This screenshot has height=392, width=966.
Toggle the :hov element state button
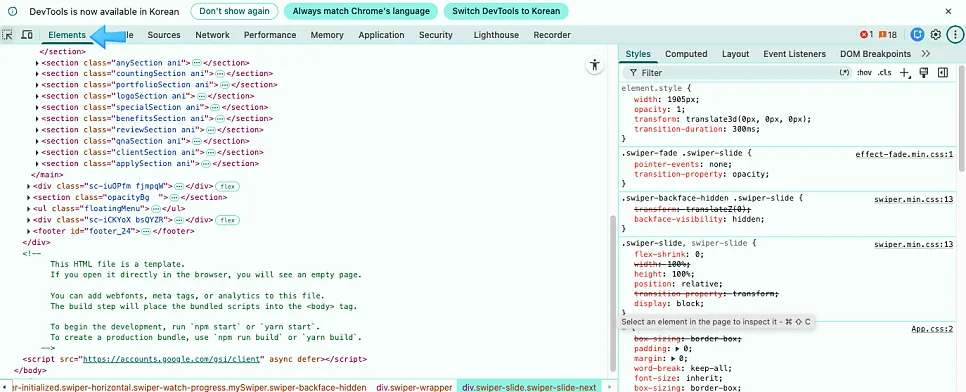864,73
